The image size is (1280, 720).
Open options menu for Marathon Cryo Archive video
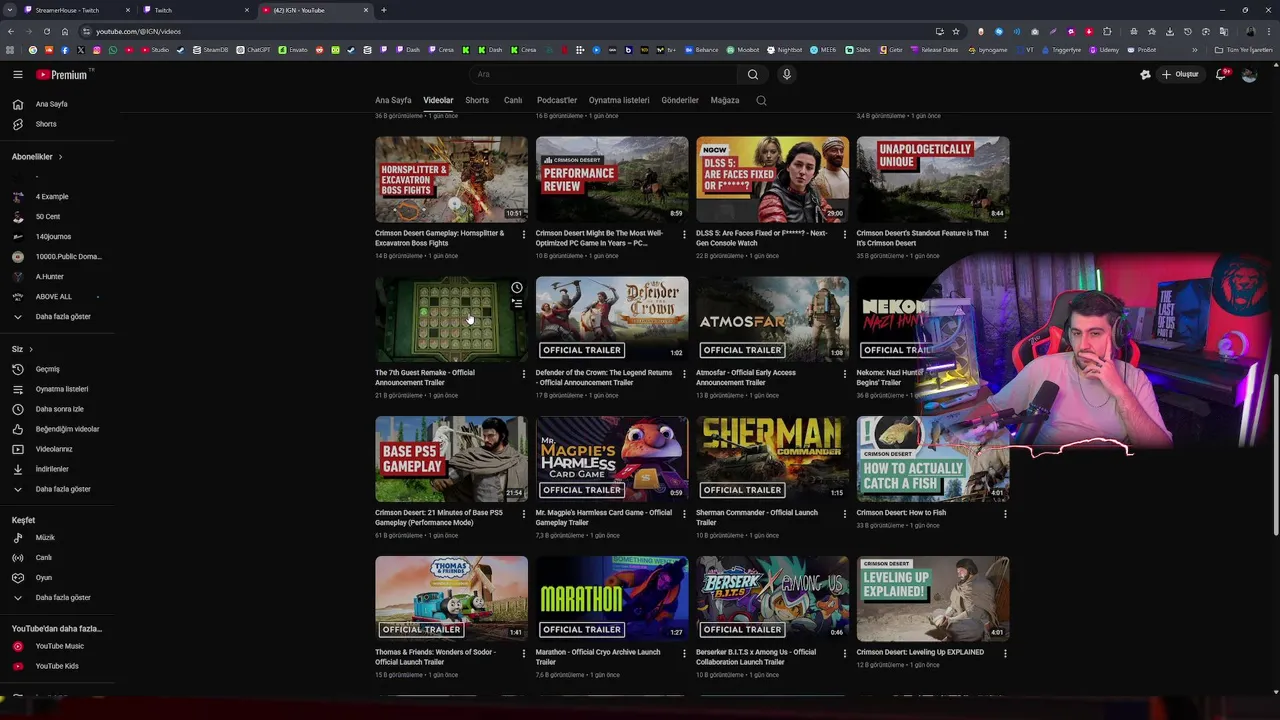click(x=684, y=654)
